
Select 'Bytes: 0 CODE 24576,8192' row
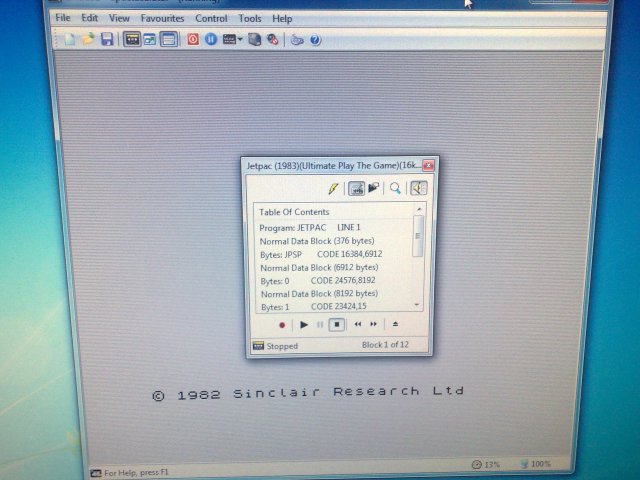click(335, 281)
